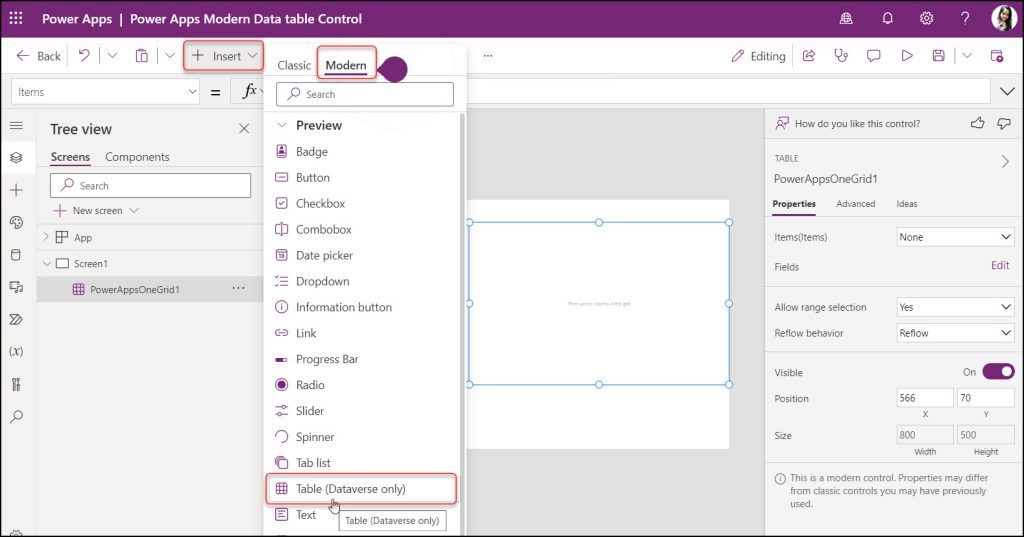The image size is (1024, 537).
Task: Open the app launcher waffle icon
Action: coord(16,18)
